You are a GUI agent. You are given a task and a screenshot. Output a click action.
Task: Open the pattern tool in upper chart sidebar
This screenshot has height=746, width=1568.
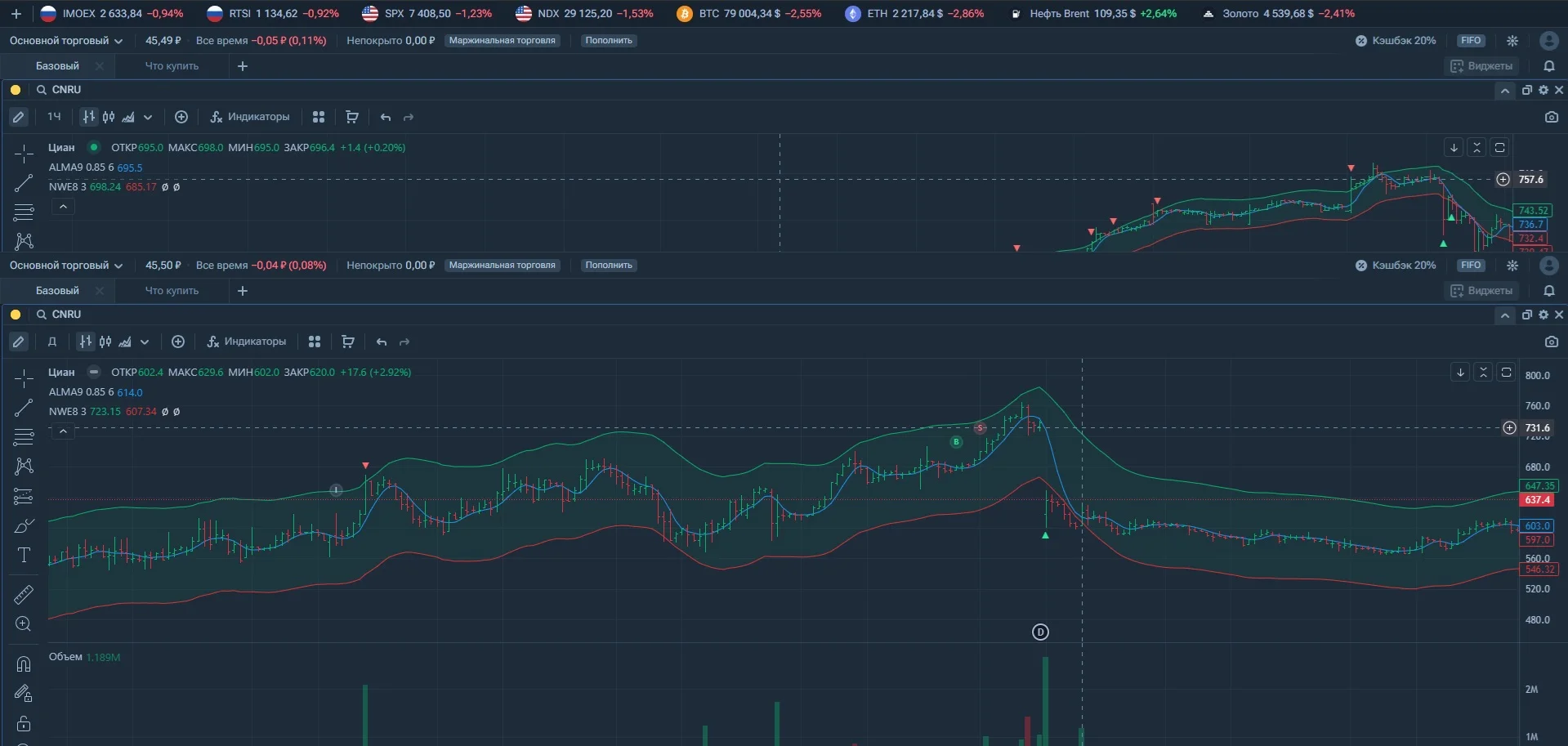click(x=24, y=241)
